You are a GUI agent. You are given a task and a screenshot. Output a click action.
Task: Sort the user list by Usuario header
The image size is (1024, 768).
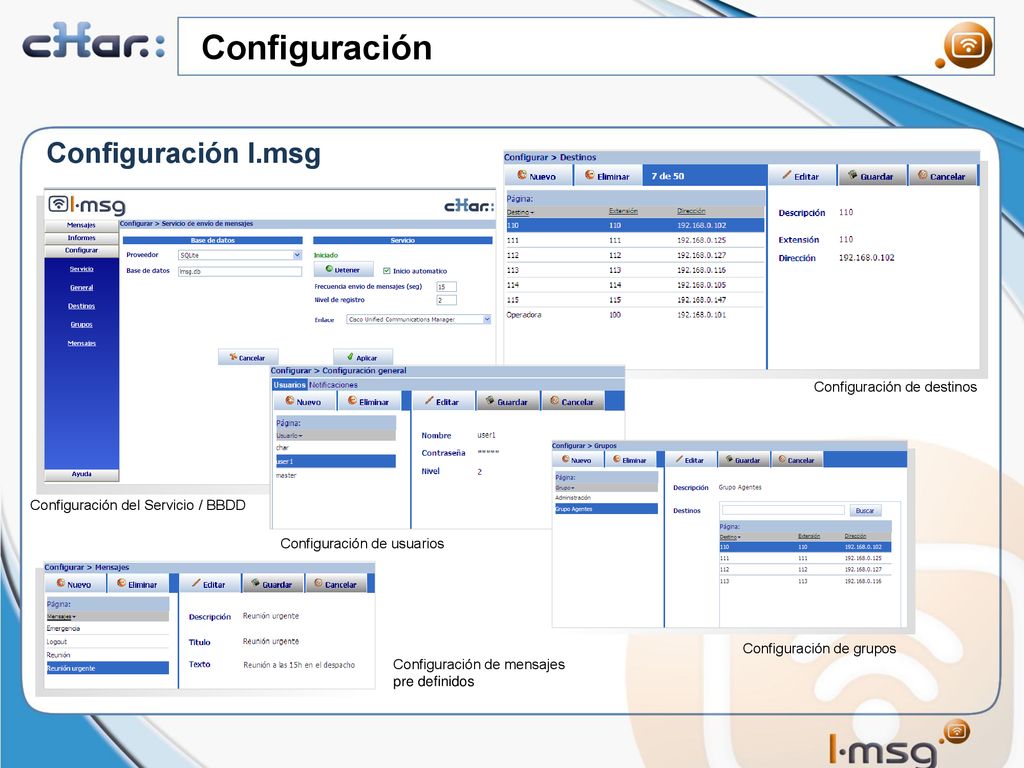(289, 436)
